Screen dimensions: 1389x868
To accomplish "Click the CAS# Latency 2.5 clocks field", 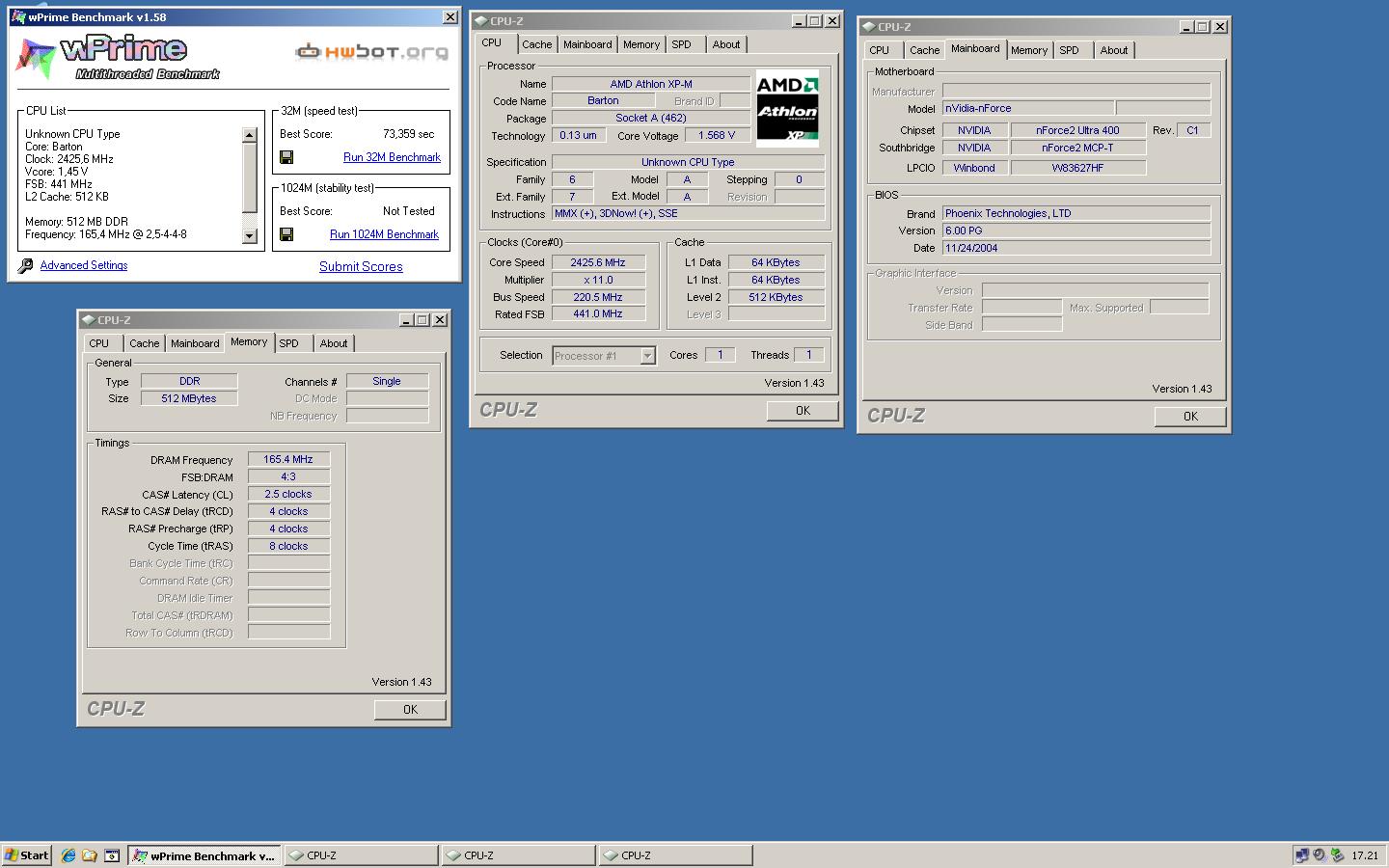I will click(288, 494).
